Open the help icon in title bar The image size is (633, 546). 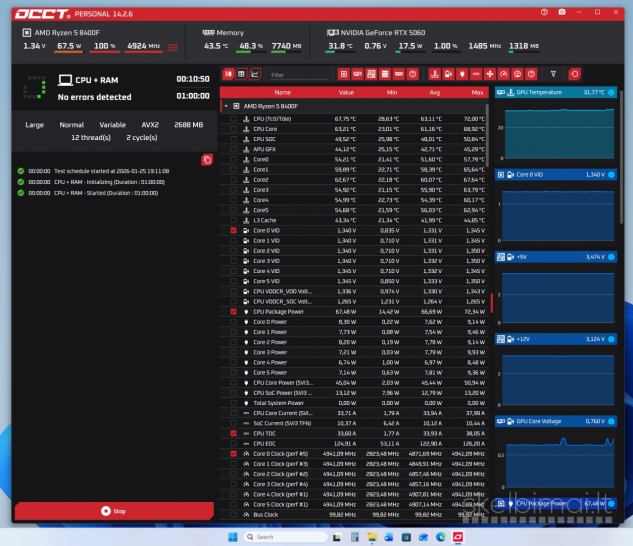[544, 12]
